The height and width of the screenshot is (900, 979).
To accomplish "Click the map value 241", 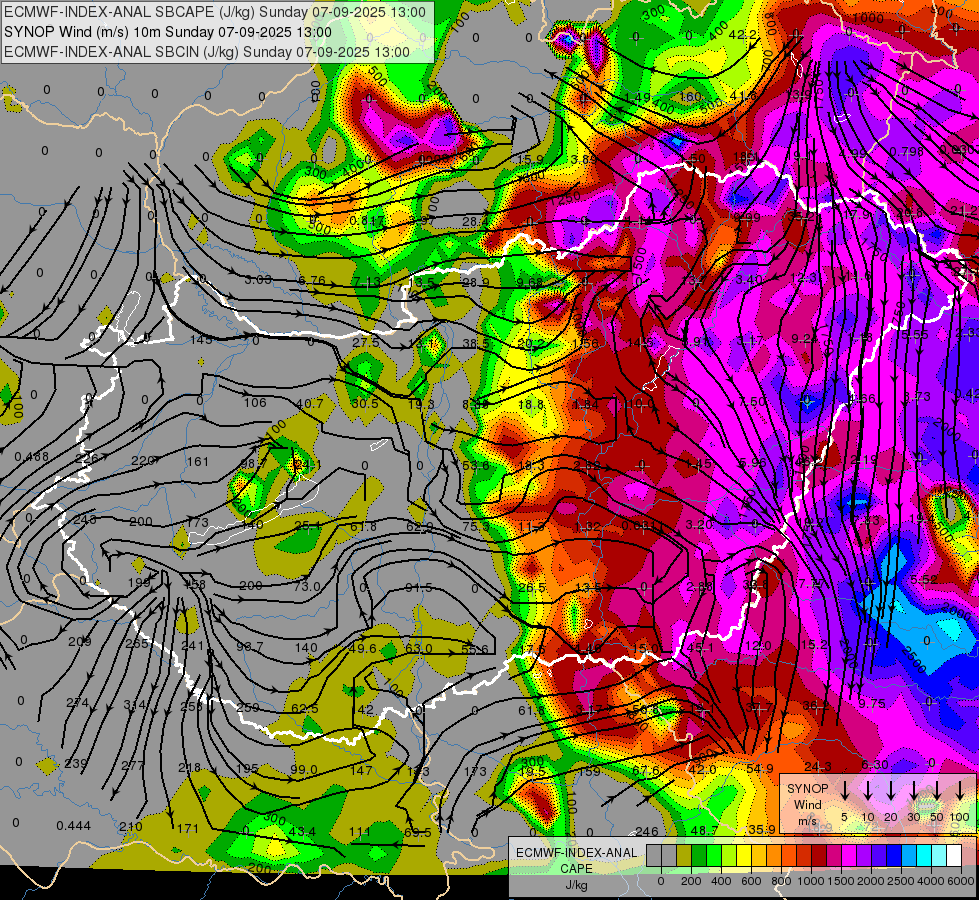I will (193, 645).
